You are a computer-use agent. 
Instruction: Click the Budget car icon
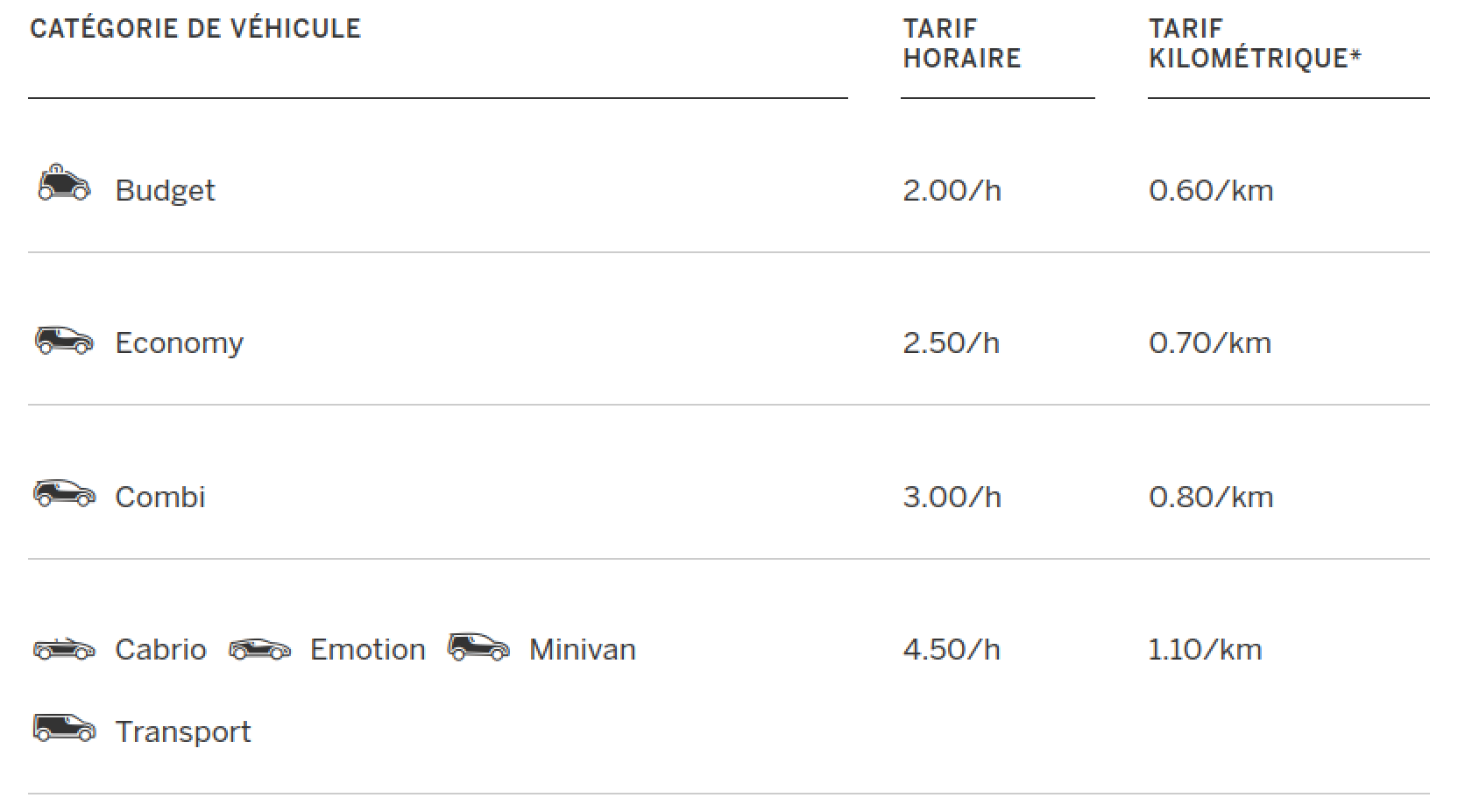(x=64, y=182)
